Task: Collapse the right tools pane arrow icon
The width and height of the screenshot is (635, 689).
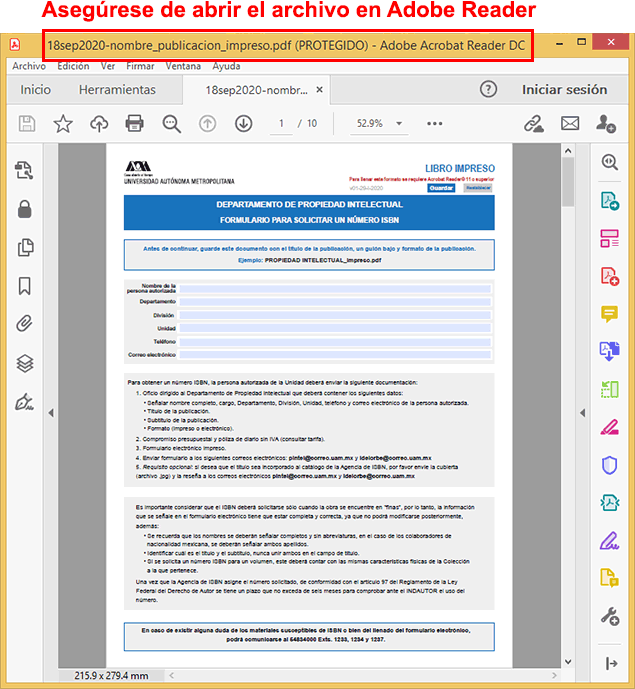Action: click(x=611, y=663)
